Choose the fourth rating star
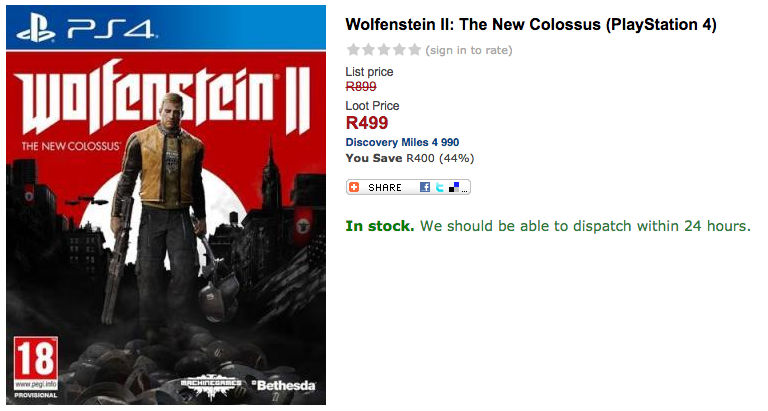 click(x=400, y=49)
